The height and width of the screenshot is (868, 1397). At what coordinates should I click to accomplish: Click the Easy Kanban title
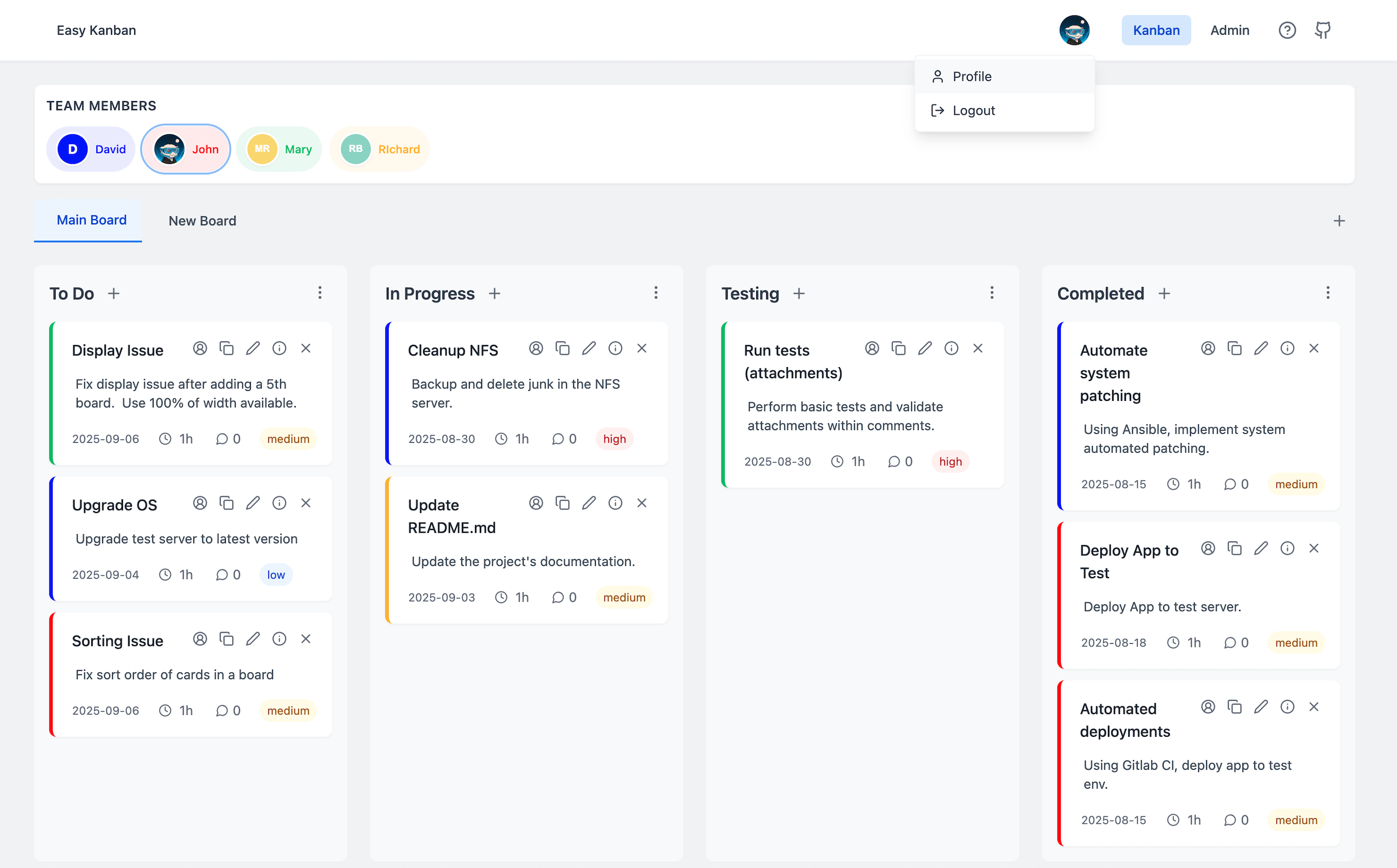click(96, 30)
